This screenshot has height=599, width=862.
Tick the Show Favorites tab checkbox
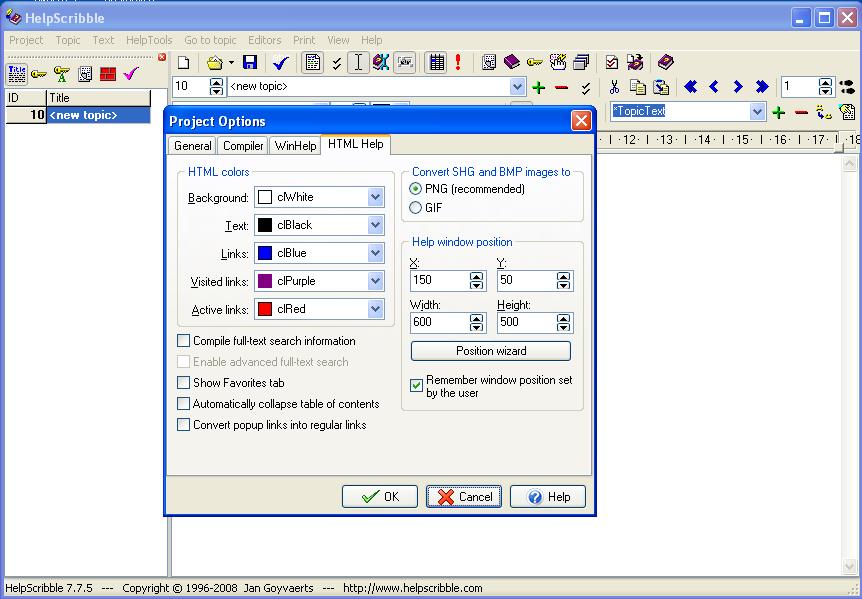coord(184,382)
